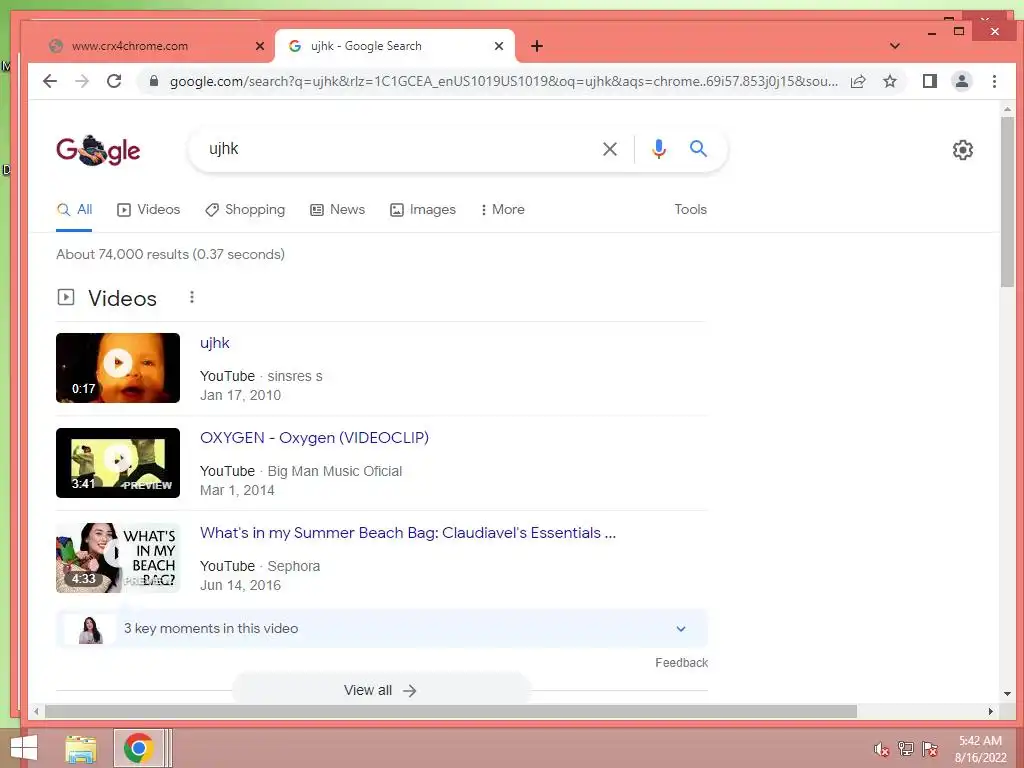Click the scroll left arrow
This screenshot has height=768, width=1024.
coord(37,711)
